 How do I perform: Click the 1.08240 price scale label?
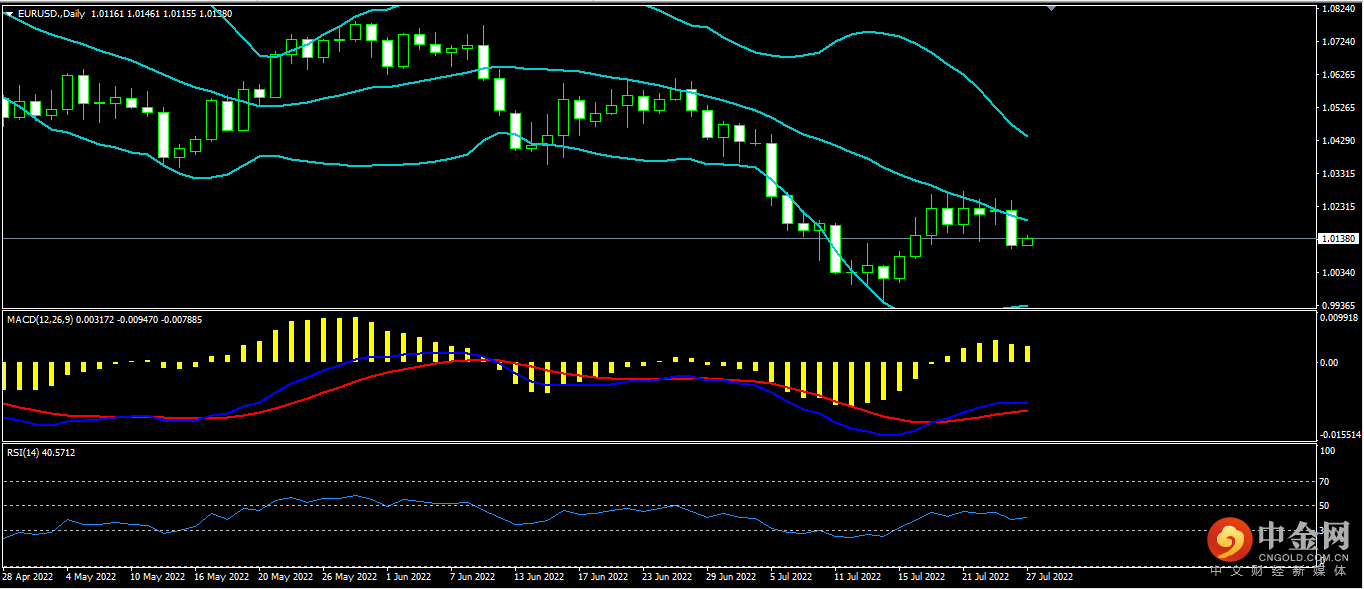tap(1337, 9)
